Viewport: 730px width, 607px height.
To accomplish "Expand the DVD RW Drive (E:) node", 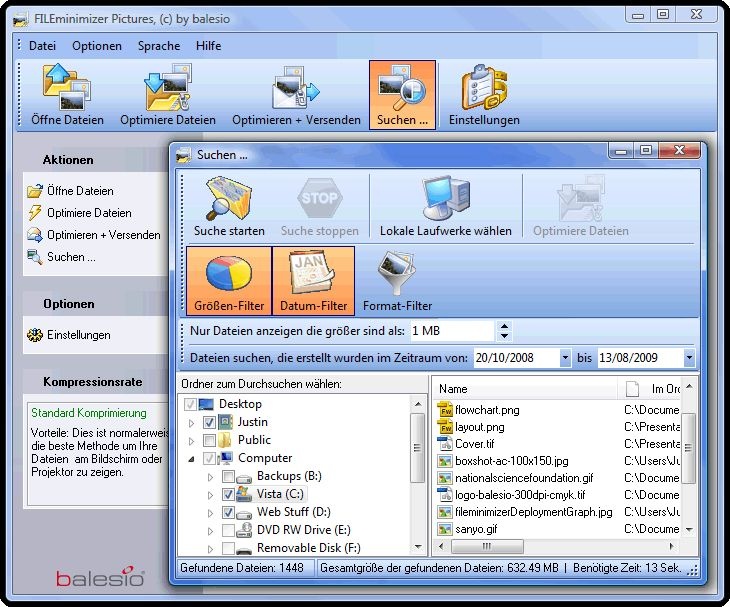I will (x=210, y=531).
